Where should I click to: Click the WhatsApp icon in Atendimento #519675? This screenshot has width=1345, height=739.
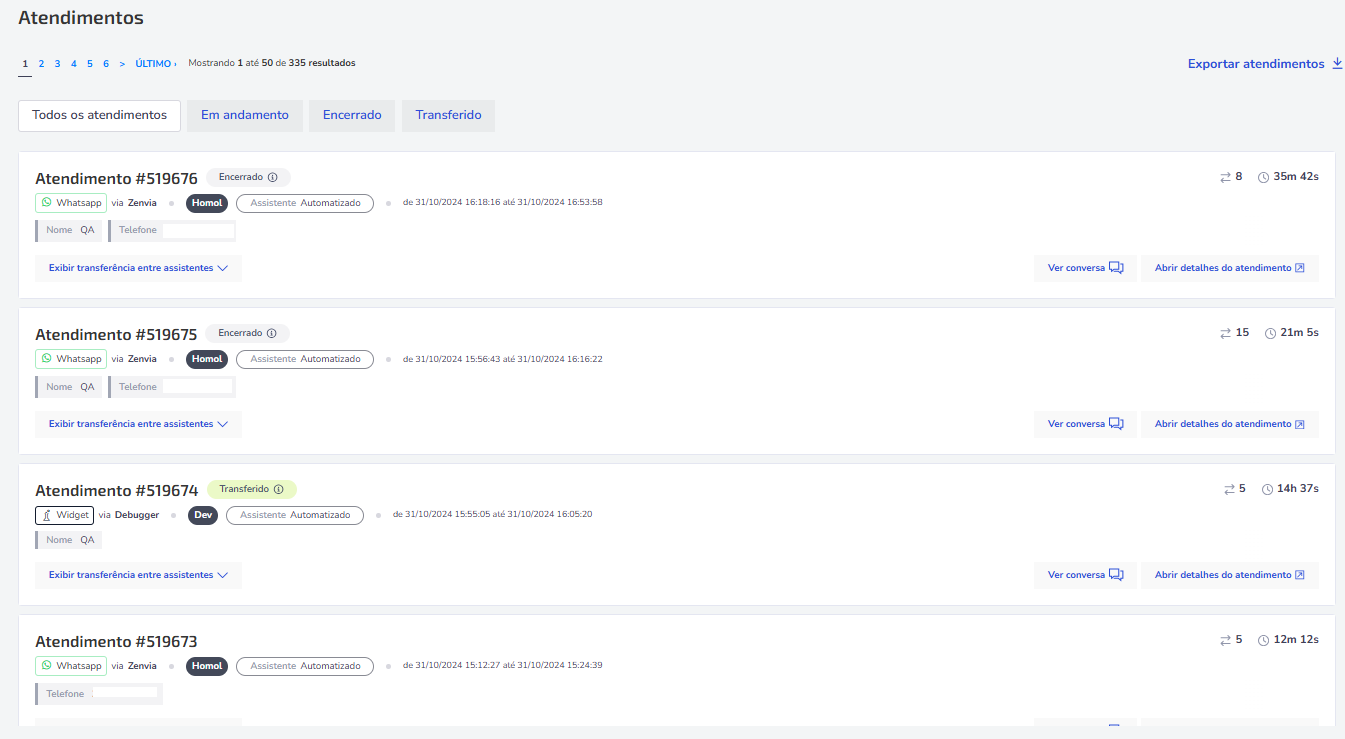click(x=46, y=358)
